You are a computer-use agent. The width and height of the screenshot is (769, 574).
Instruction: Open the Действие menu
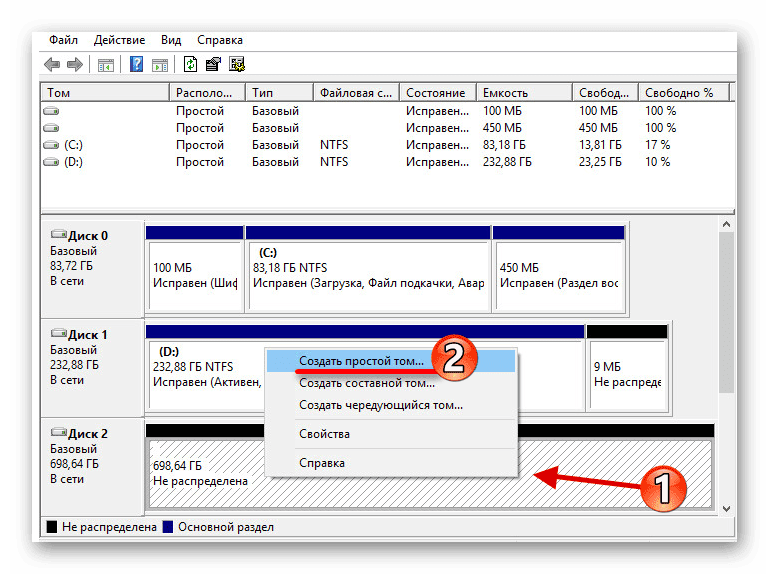coord(120,40)
